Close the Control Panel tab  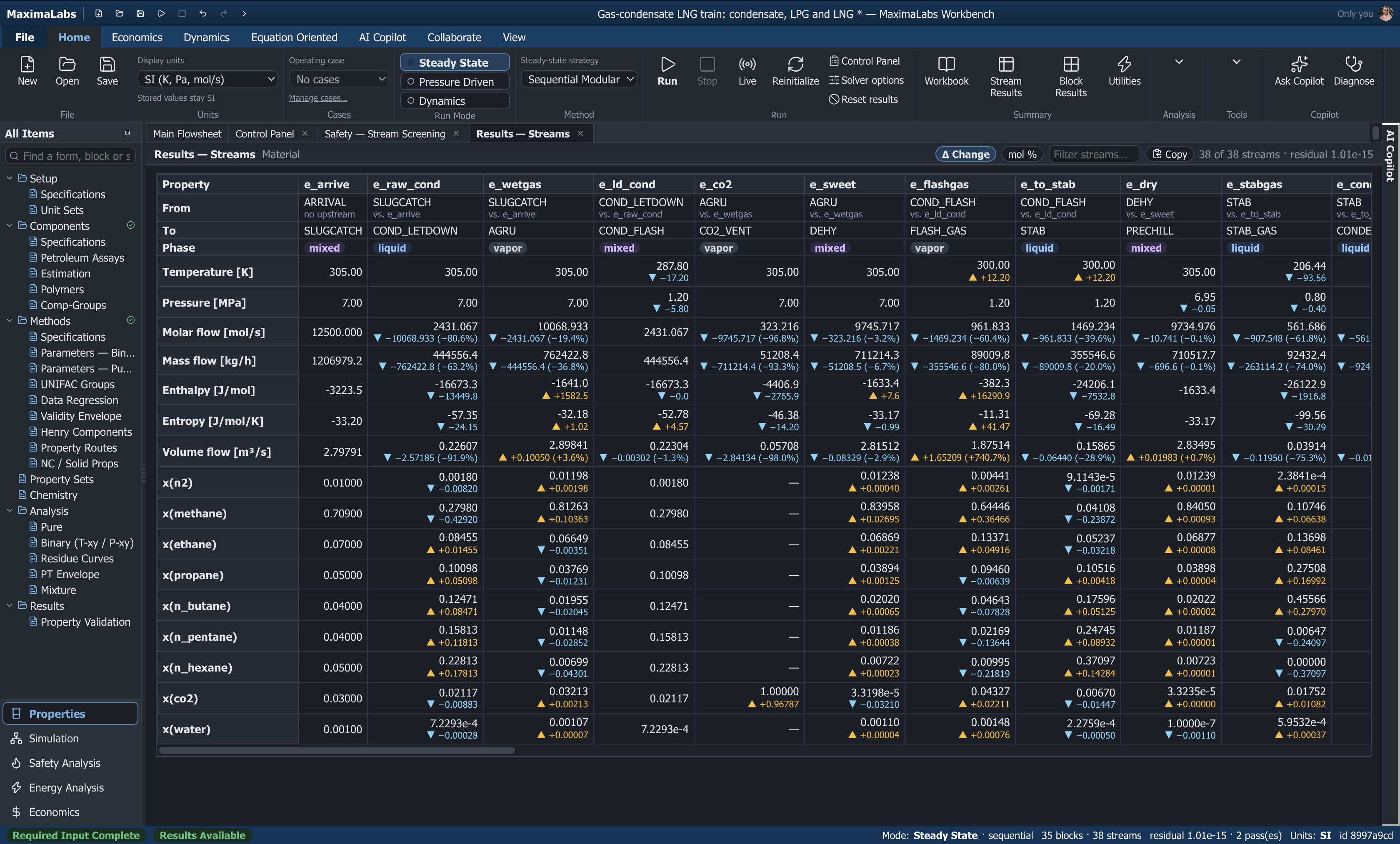305,133
